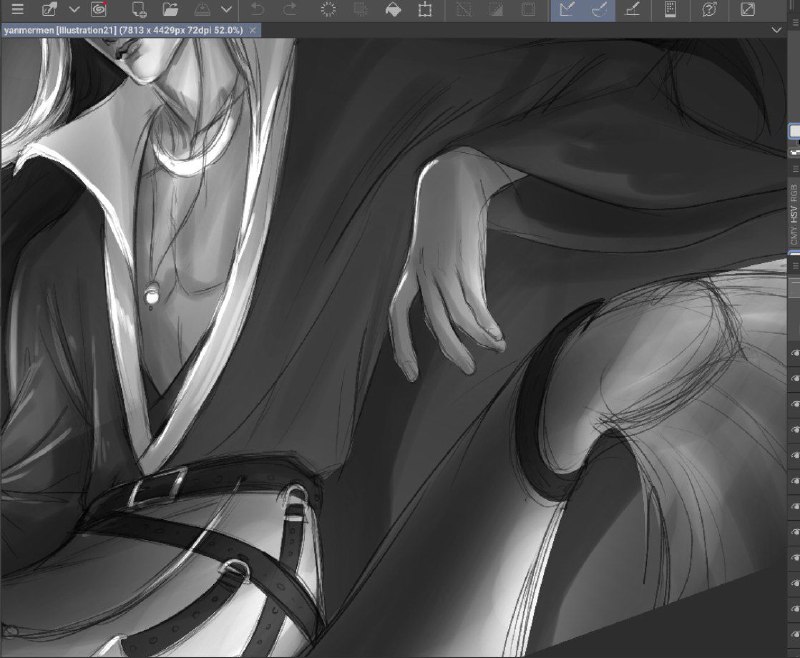Open the main hamburger menu
This screenshot has width=800, height=658.
click(17, 9)
